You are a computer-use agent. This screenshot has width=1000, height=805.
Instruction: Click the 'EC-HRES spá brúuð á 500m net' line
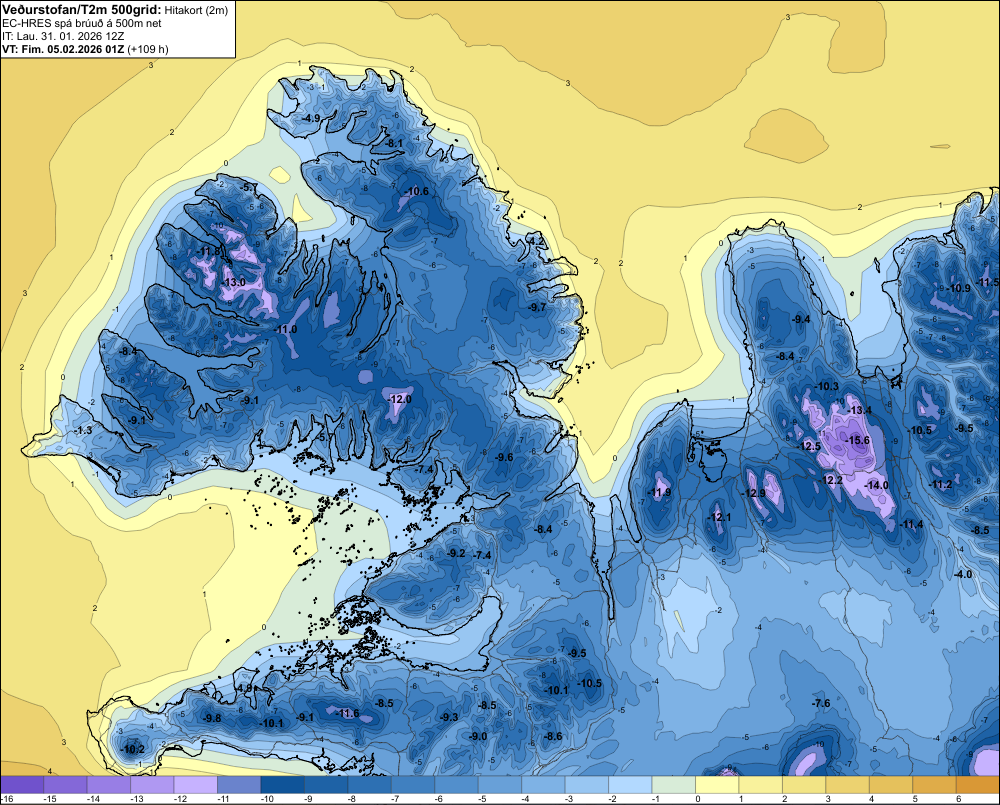coord(82,23)
